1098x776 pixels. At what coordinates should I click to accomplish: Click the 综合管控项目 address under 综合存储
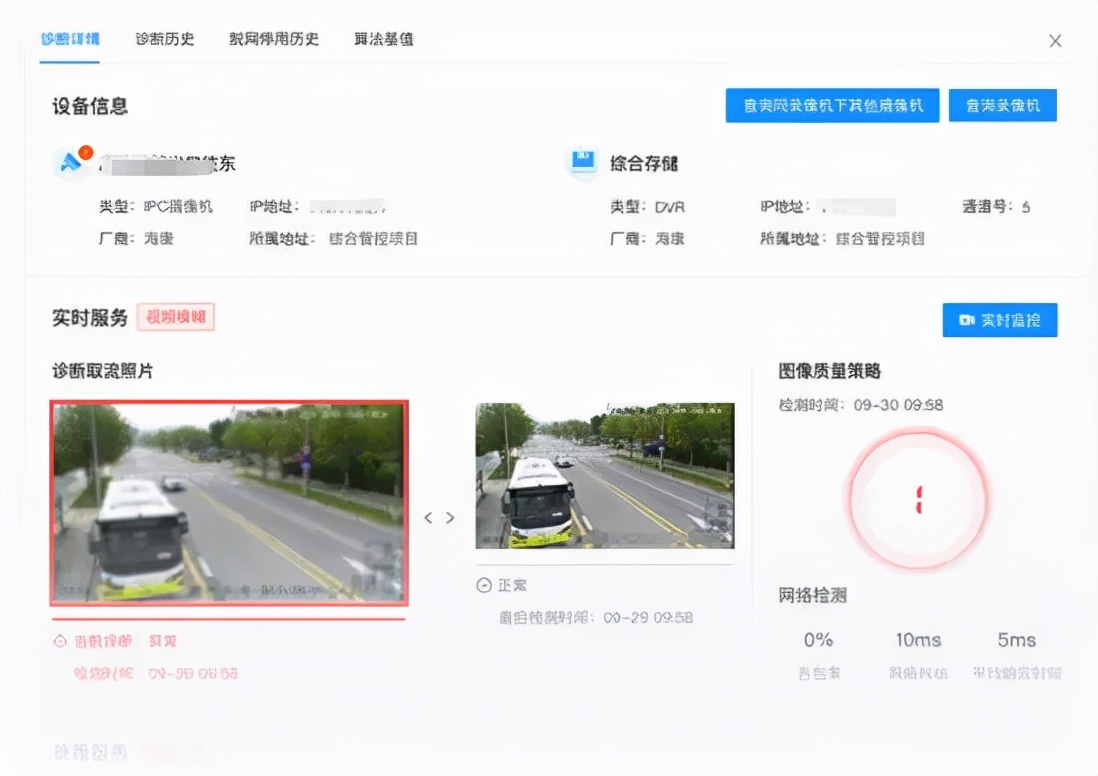880,239
